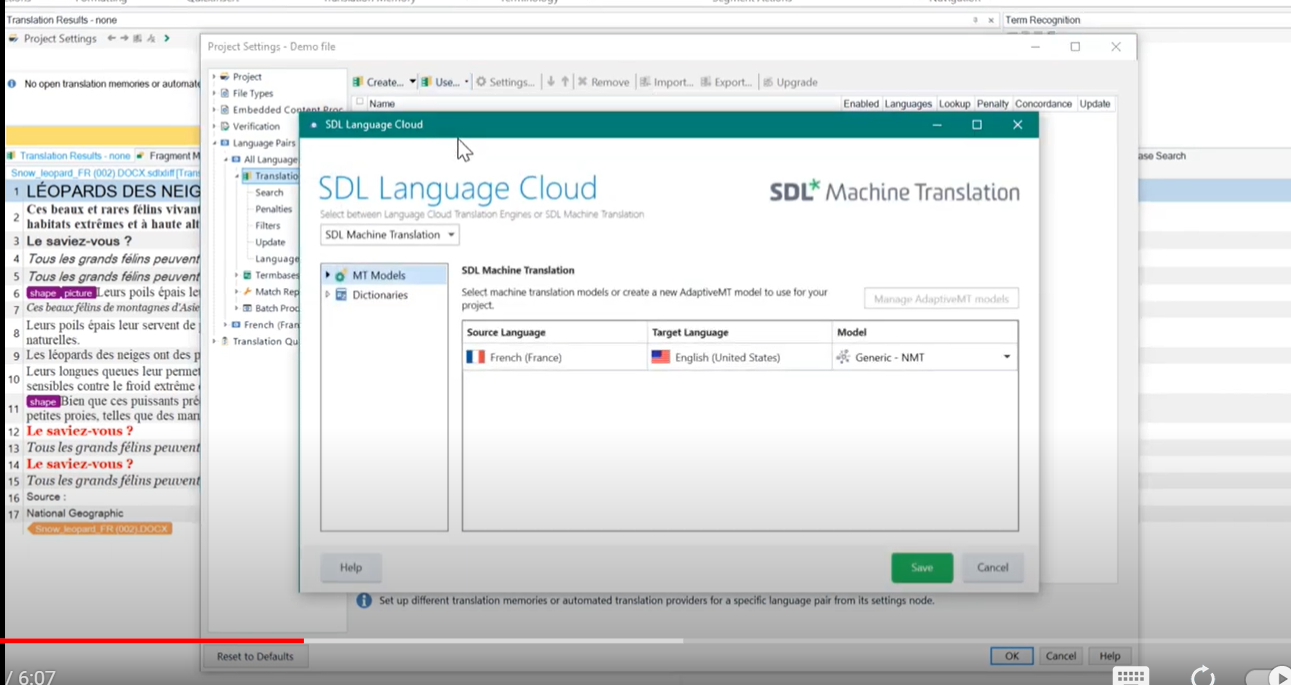Click Upgrade icon in Project Settings toolbar
Screen dimensions: 1291x685
(769, 82)
